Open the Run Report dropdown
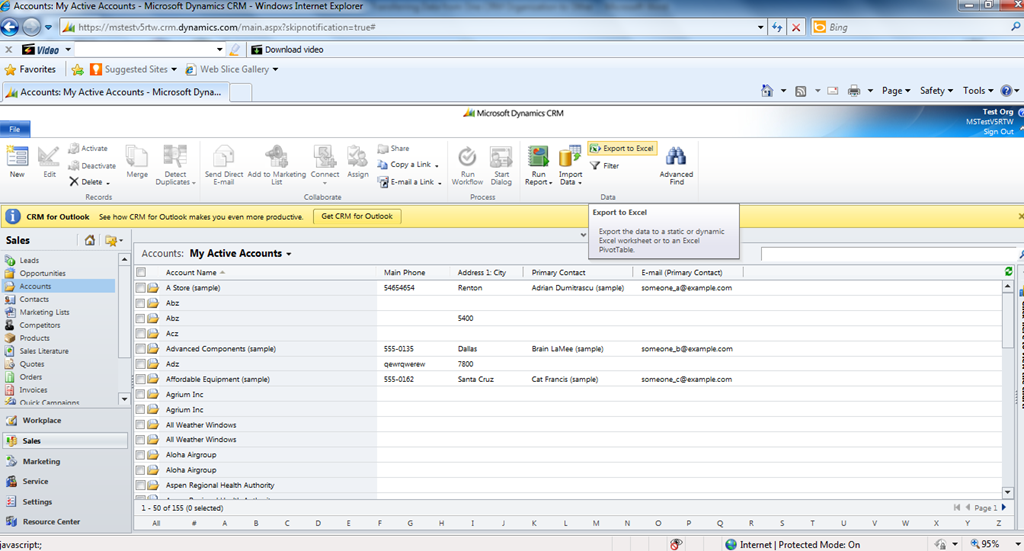 click(538, 182)
